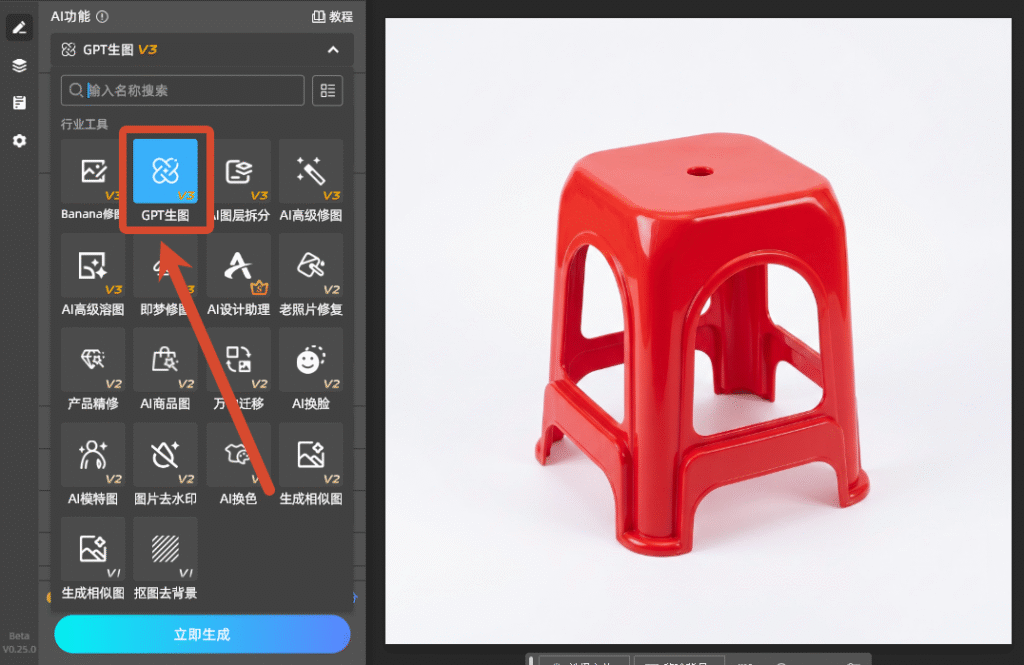Screen dimensions: 1024x665
Task: Collapse the GPT生图 V3 dropdown
Action: [333, 50]
